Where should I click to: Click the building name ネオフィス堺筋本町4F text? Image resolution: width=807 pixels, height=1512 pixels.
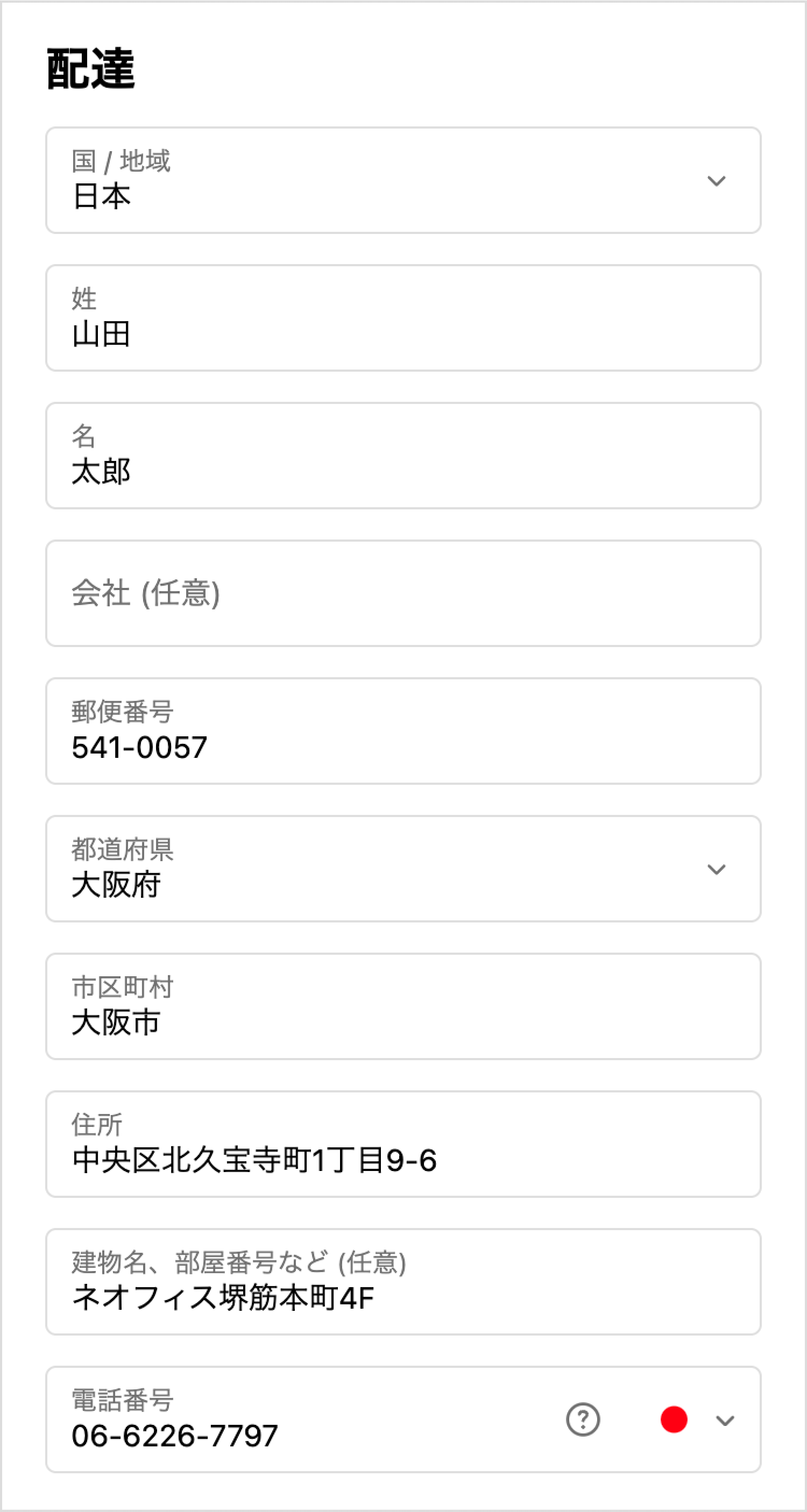[222, 1298]
